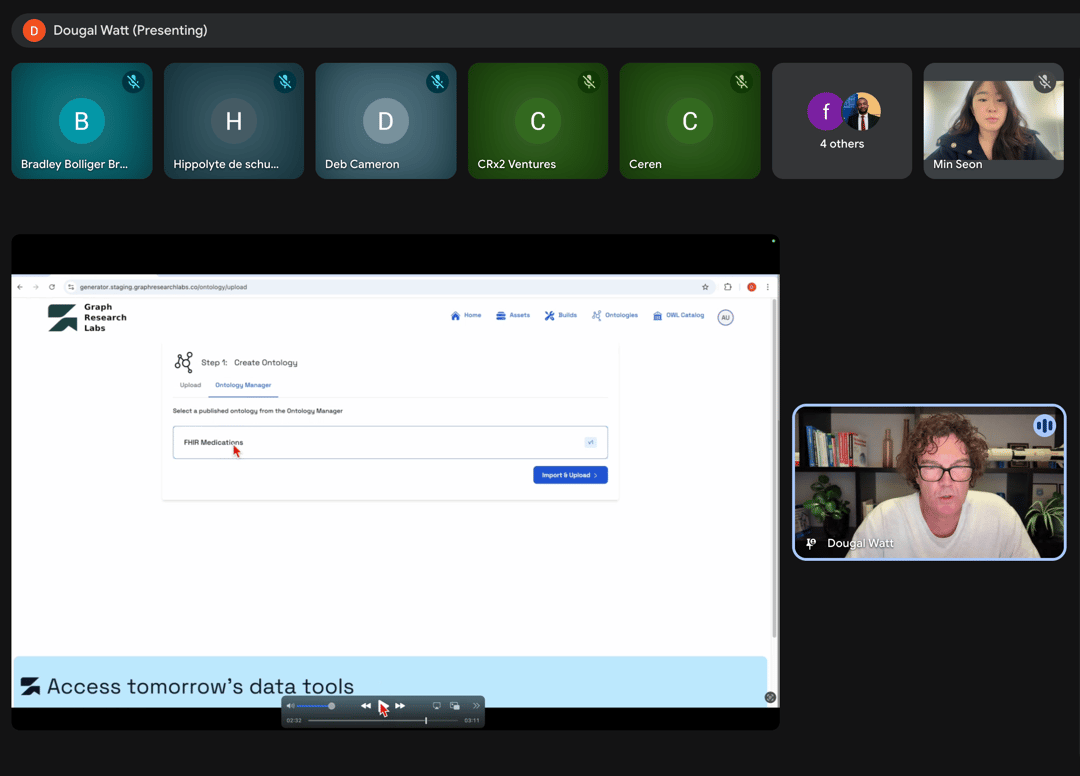The height and width of the screenshot is (776, 1080).
Task: Select Bradley Bolliger's participant tile
Action: click(82, 121)
